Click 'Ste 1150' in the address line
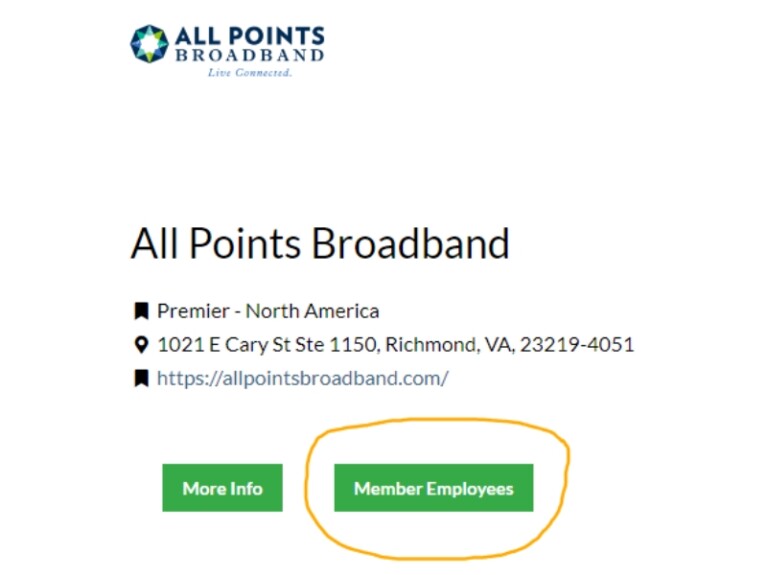The image size is (767, 575). pyautogui.click(x=337, y=345)
